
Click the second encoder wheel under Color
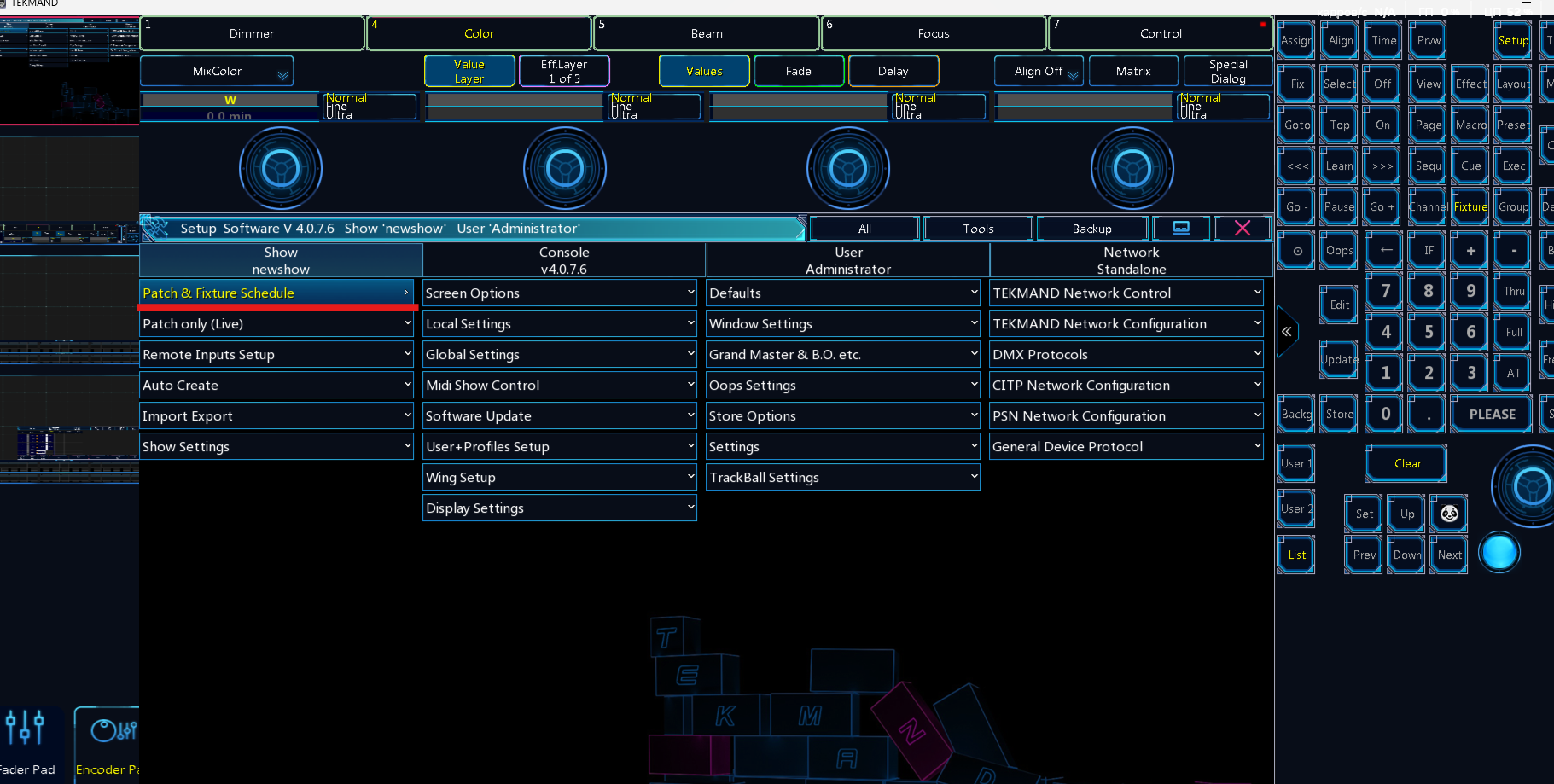coord(565,168)
